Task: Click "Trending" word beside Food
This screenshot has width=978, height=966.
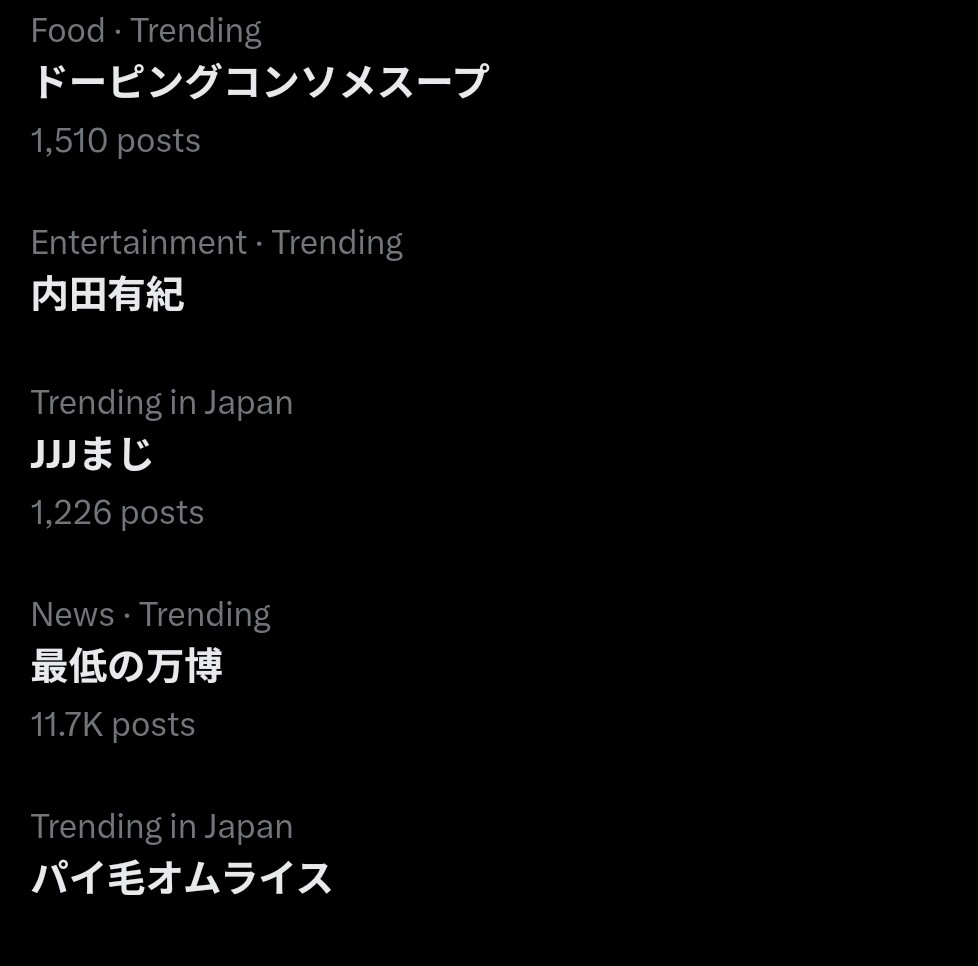Action: tap(196, 32)
